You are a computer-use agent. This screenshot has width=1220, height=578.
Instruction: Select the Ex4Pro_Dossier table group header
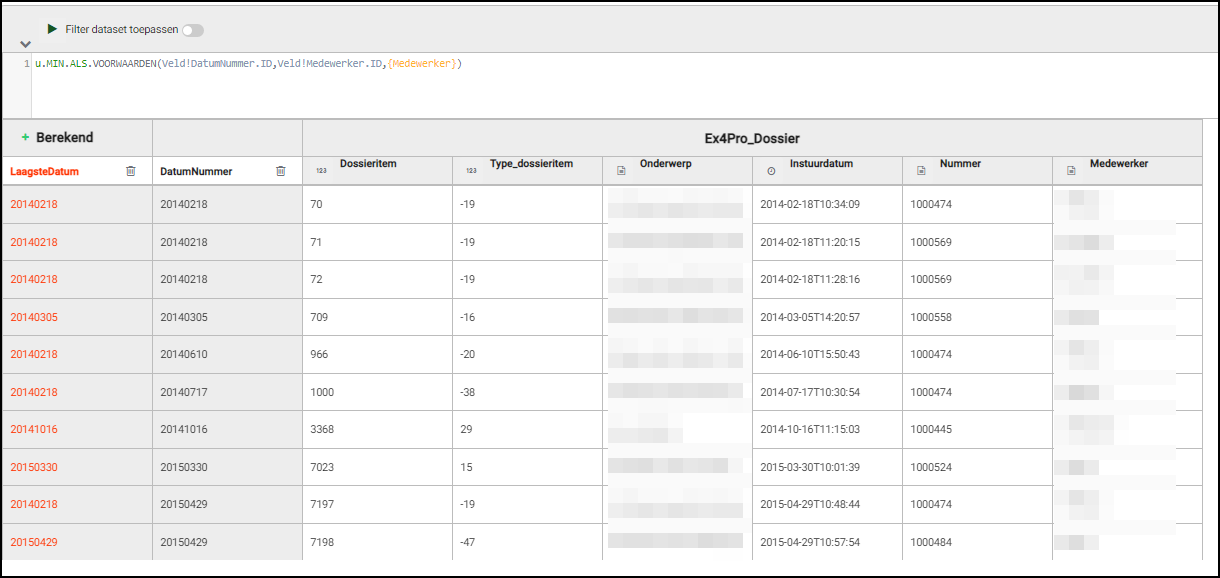751,137
